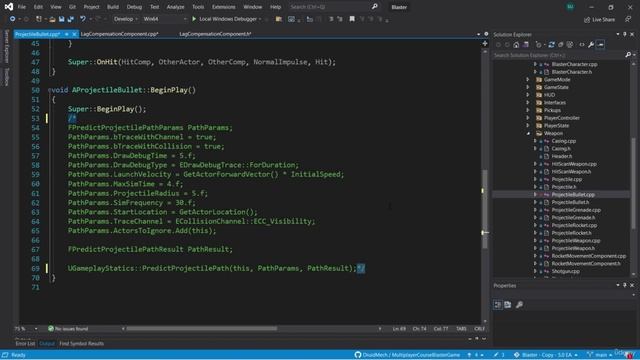640x360 pixels.
Task: Collapse the BeginPlay function outline
Action: [x=49, y=90]
